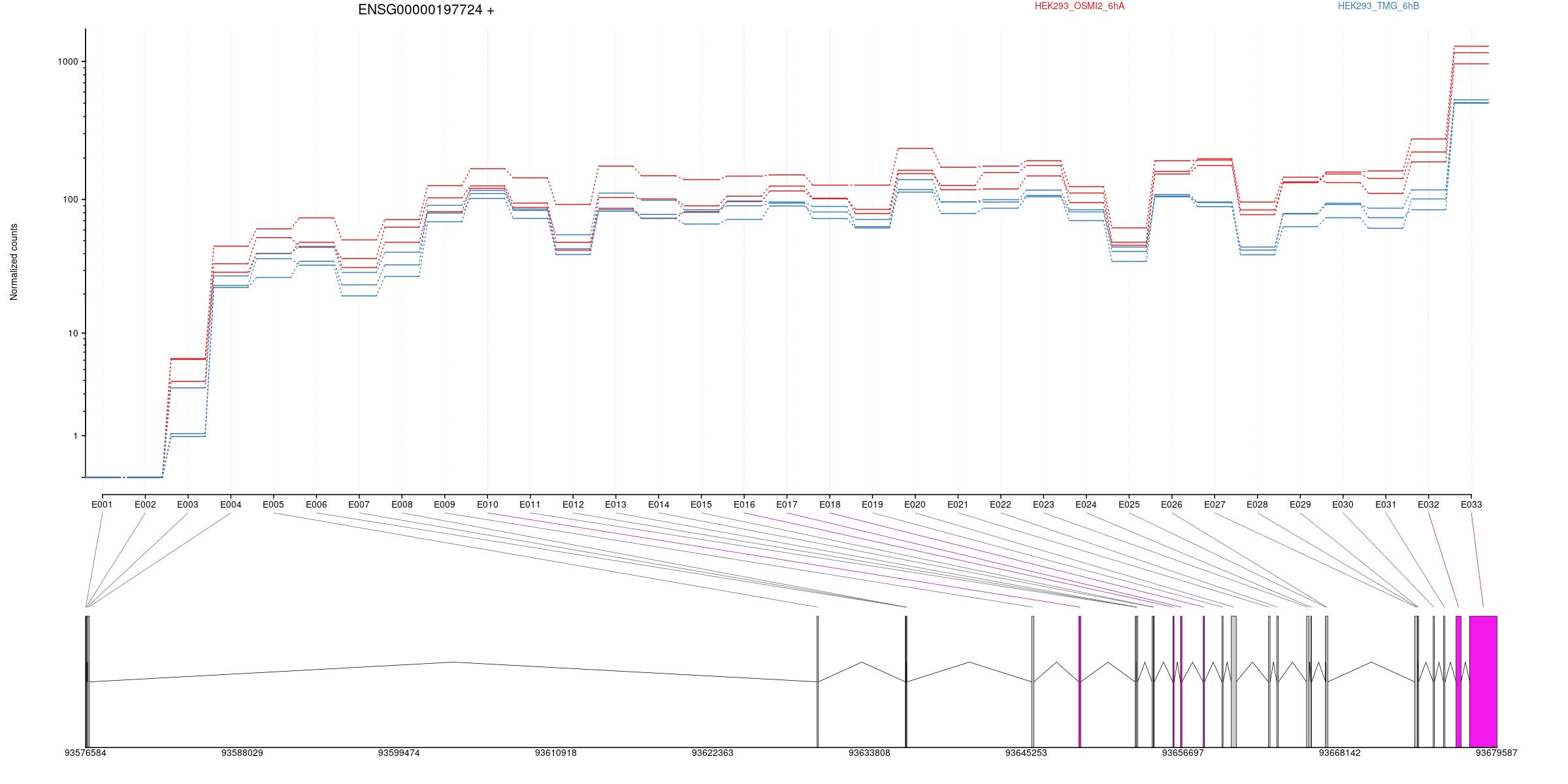Select exon label E017

tap(787, 504)
